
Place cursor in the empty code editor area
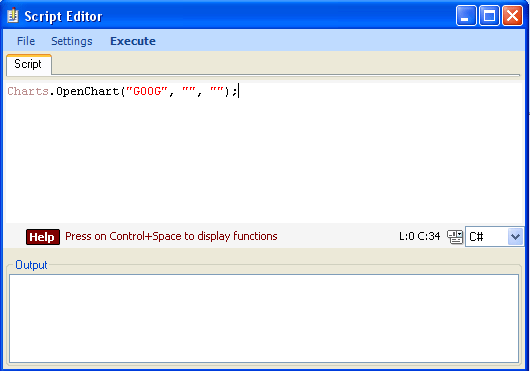click(x=264, y=159)
